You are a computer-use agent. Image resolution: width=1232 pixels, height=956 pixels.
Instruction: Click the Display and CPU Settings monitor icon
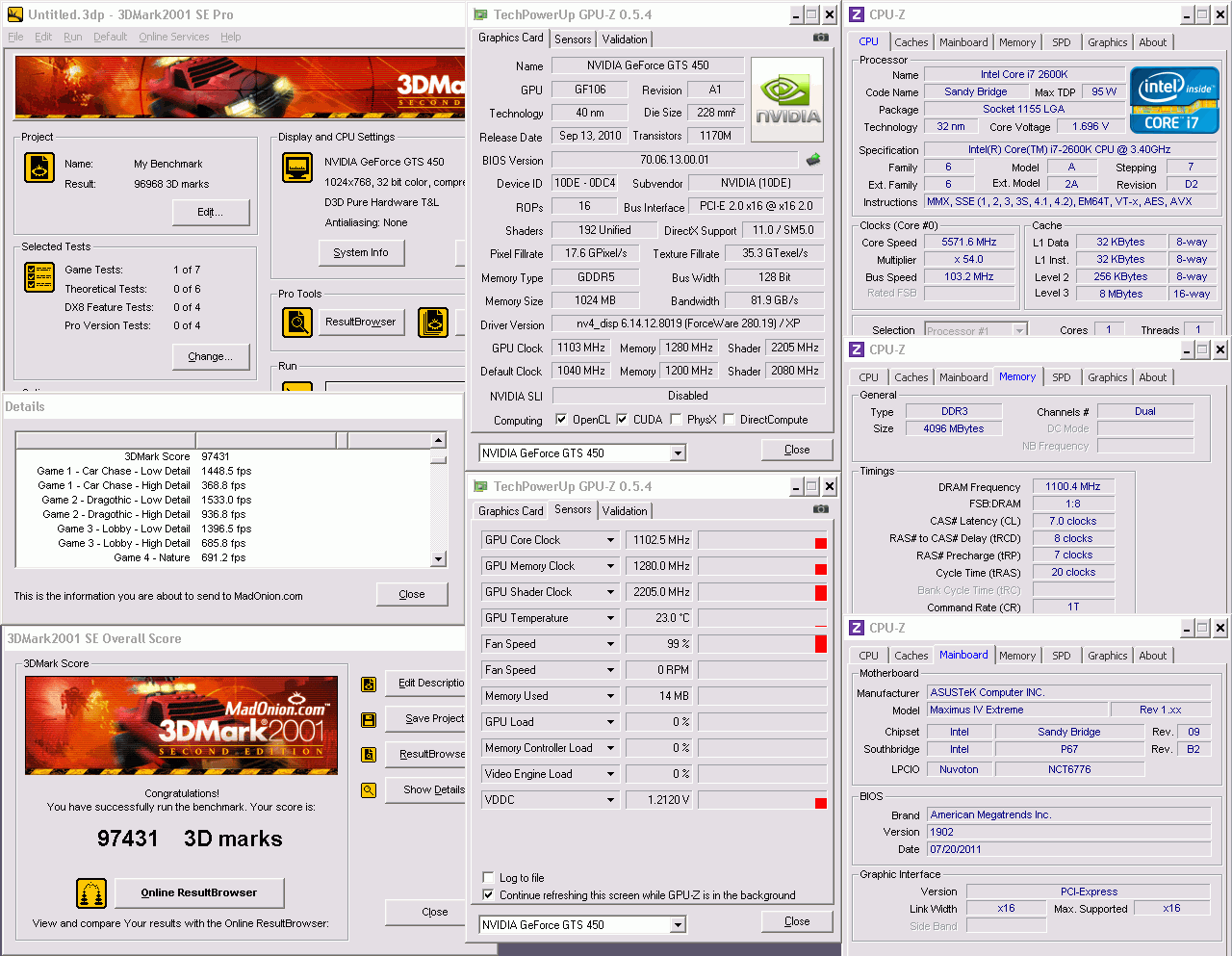(x=297, y=168)
